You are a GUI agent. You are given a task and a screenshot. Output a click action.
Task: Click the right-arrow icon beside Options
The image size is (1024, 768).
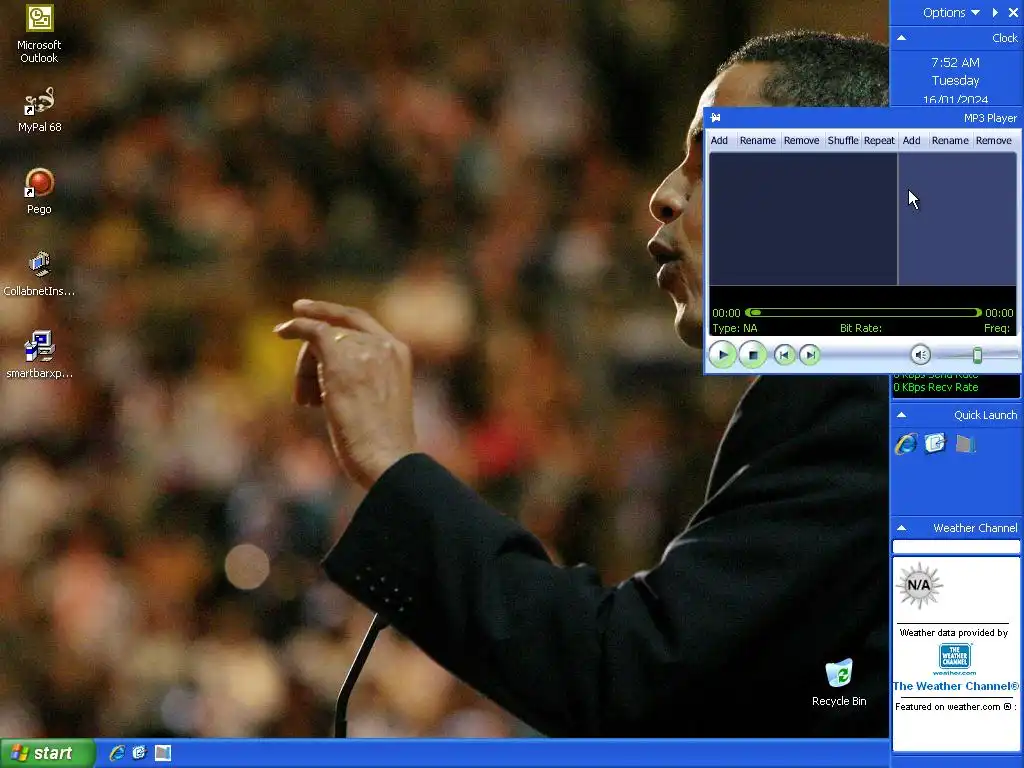[995, 12]
